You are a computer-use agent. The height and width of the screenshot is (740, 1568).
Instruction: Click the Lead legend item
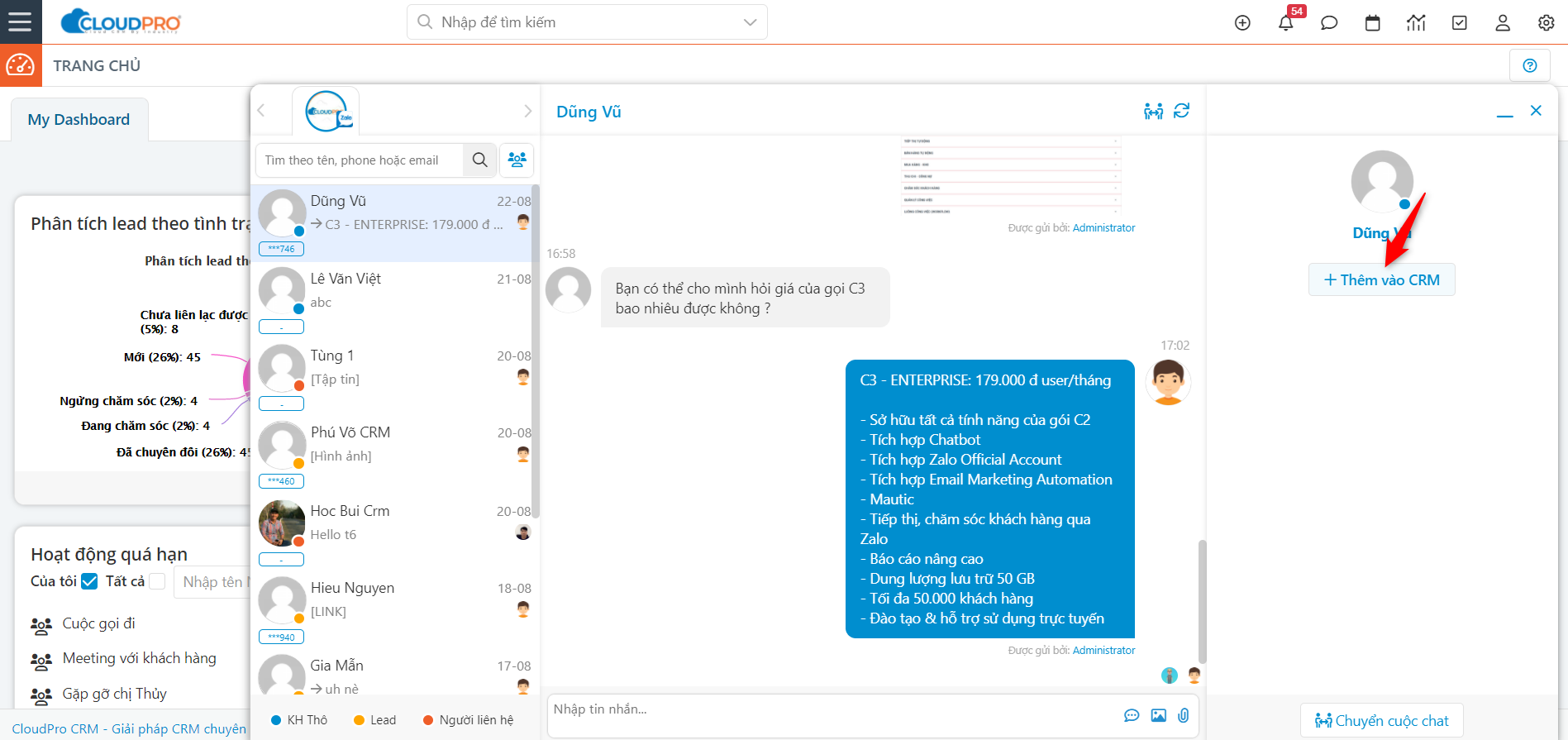click(x=374, y=720)
